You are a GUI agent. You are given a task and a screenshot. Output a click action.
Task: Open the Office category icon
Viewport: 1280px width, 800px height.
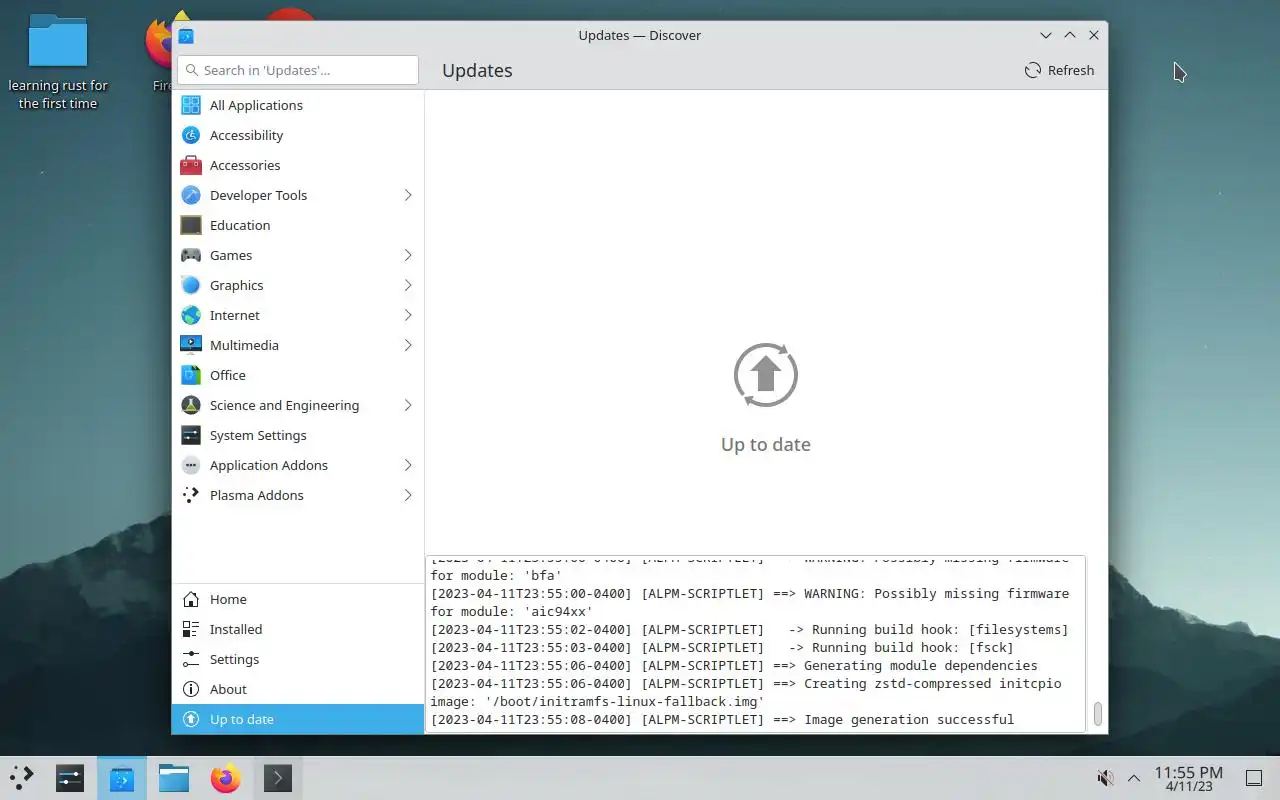tap(190, 375)
